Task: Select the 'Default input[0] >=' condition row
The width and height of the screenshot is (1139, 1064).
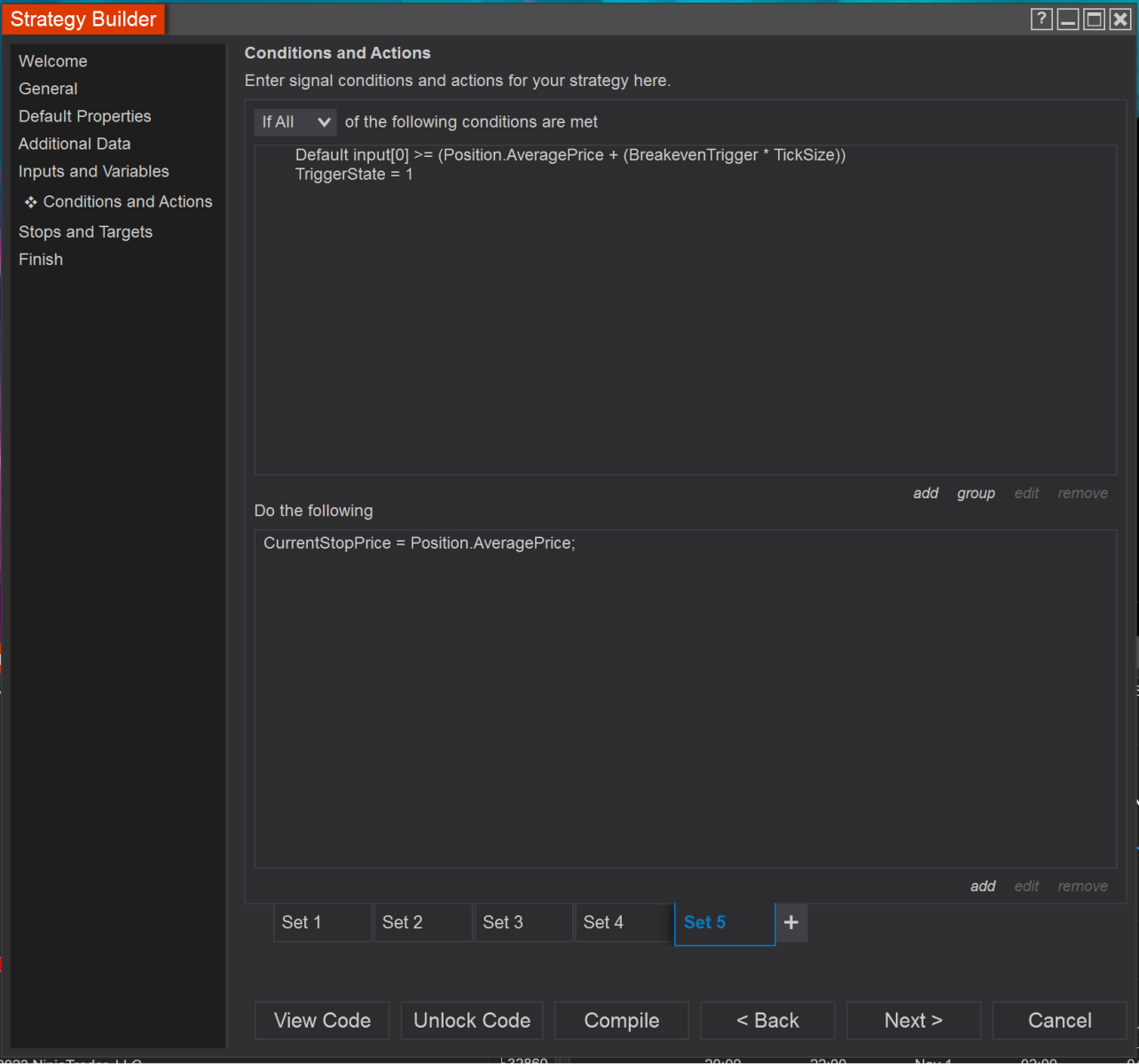Action: point(570,155)
